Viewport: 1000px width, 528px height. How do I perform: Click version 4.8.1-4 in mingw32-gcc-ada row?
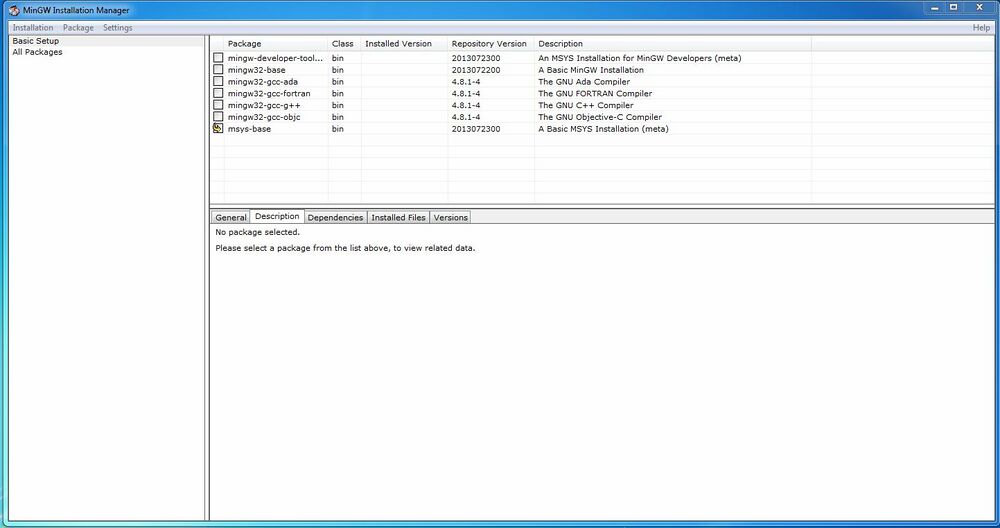(x=466, y=82)
